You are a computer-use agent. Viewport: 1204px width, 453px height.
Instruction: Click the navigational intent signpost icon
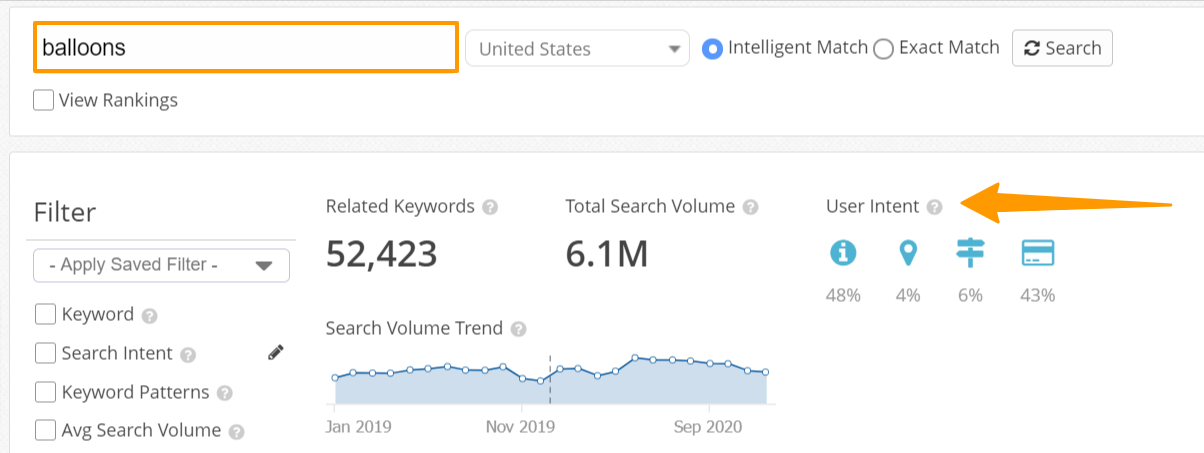click(970, 253)
